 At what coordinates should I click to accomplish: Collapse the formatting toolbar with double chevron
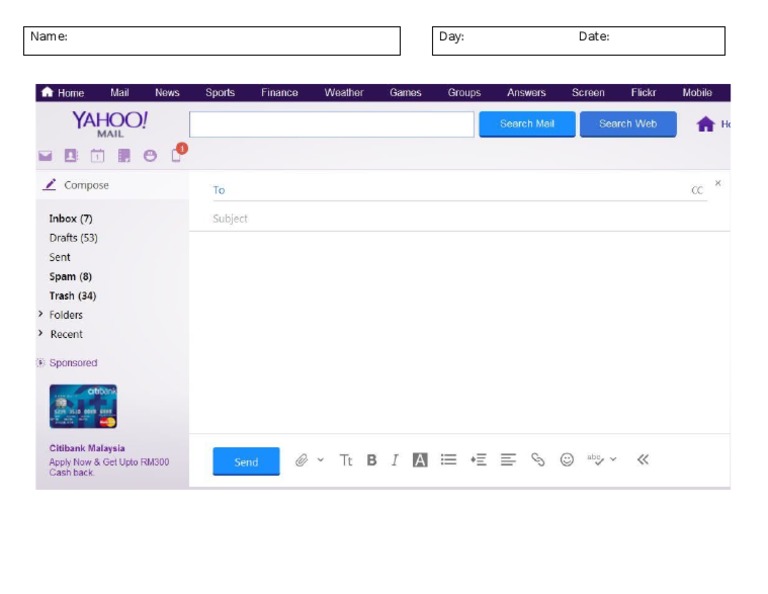(x=643, y=459)
